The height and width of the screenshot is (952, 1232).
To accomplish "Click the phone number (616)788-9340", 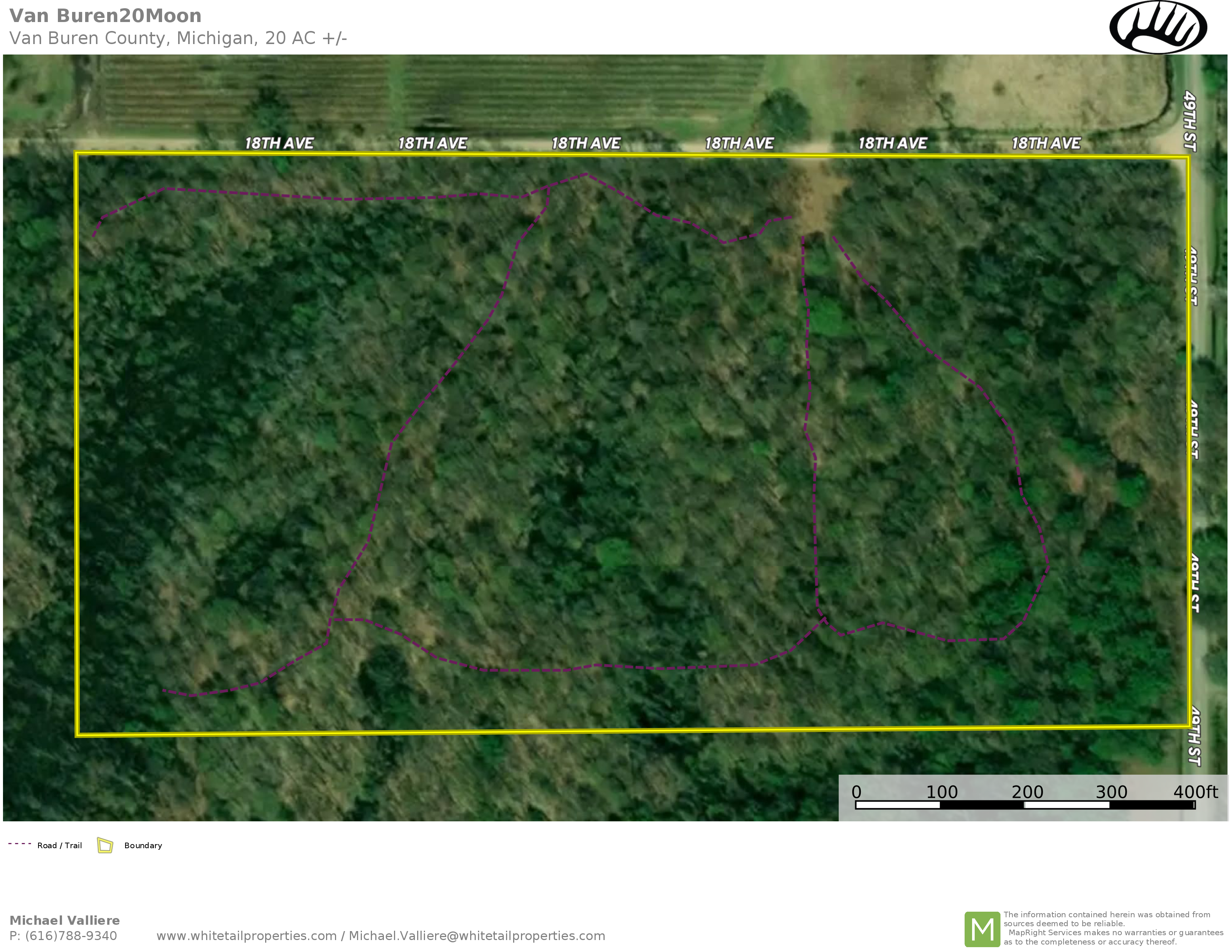I will [x=71, y=936].
